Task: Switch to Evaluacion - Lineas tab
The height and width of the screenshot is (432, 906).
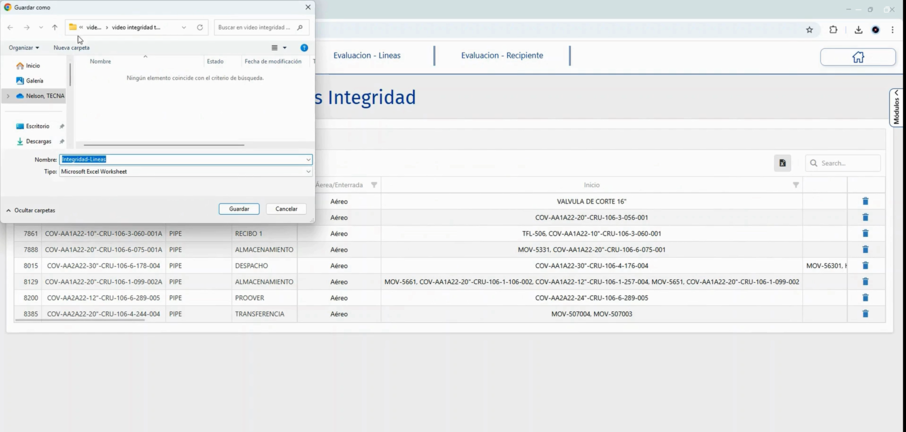Action: [367, 55]
